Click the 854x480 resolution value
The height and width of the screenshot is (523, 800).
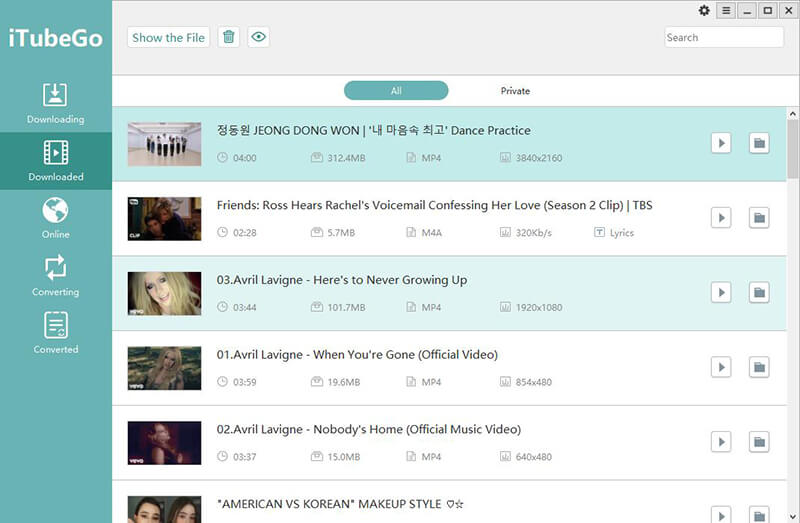pyautogui.click(x=534, y=382)
